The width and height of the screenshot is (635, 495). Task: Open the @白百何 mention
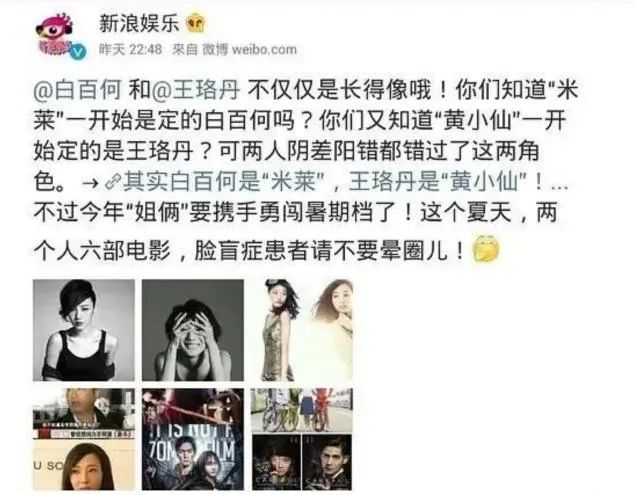click(77, 90)
